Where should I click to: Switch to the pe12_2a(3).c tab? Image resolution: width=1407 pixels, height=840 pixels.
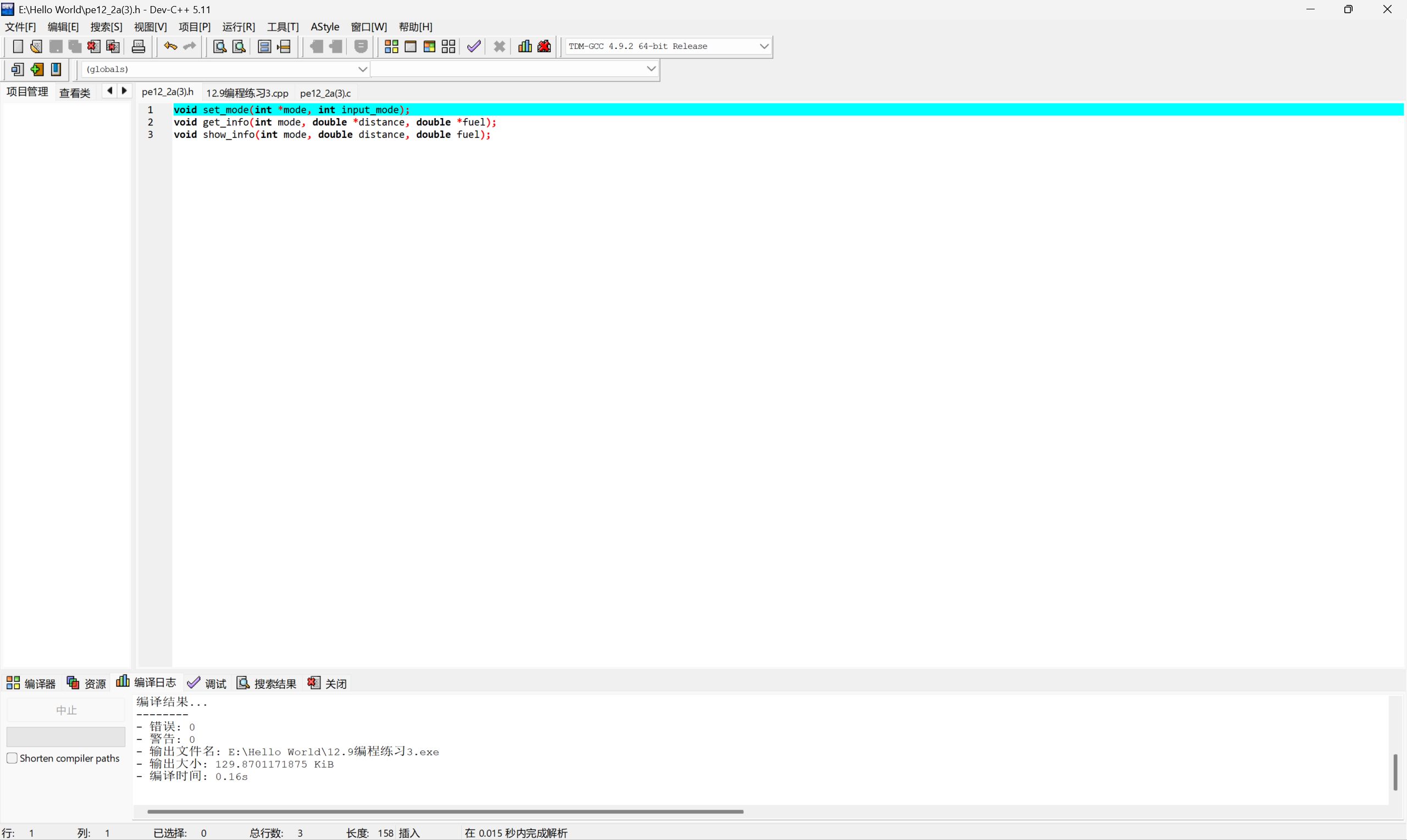(x=325, y=93)
